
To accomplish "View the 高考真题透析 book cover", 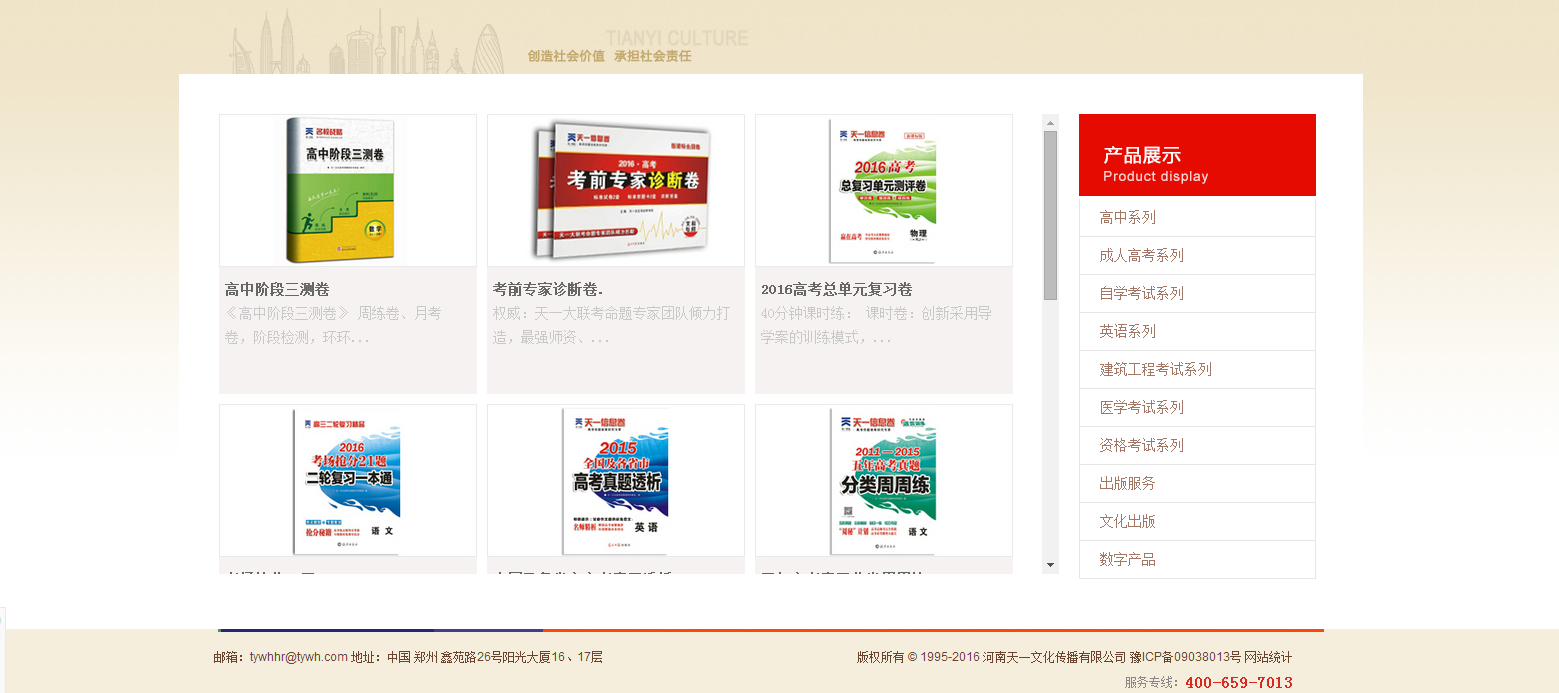I will coord(615,480).
